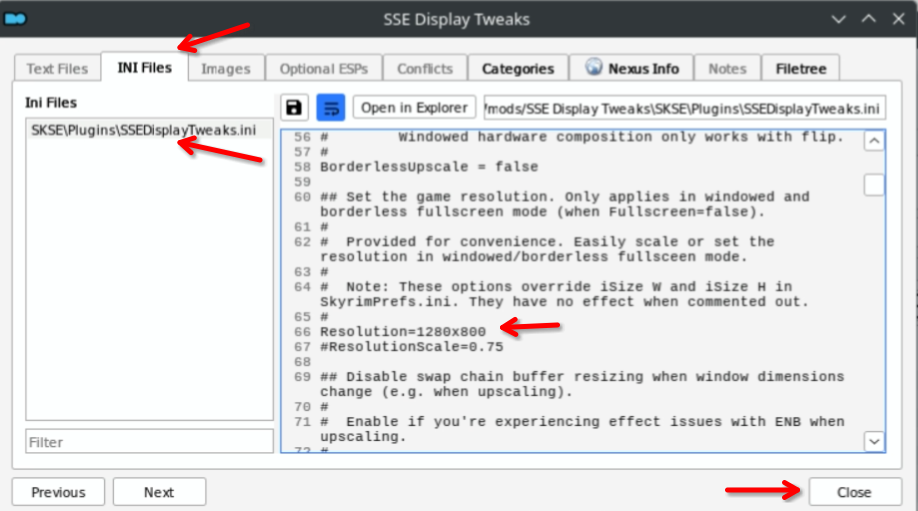Viewport: 918px width, 511px height.
Task: Minimize window with title bar down chevron
Action: (x=838, y=19)
